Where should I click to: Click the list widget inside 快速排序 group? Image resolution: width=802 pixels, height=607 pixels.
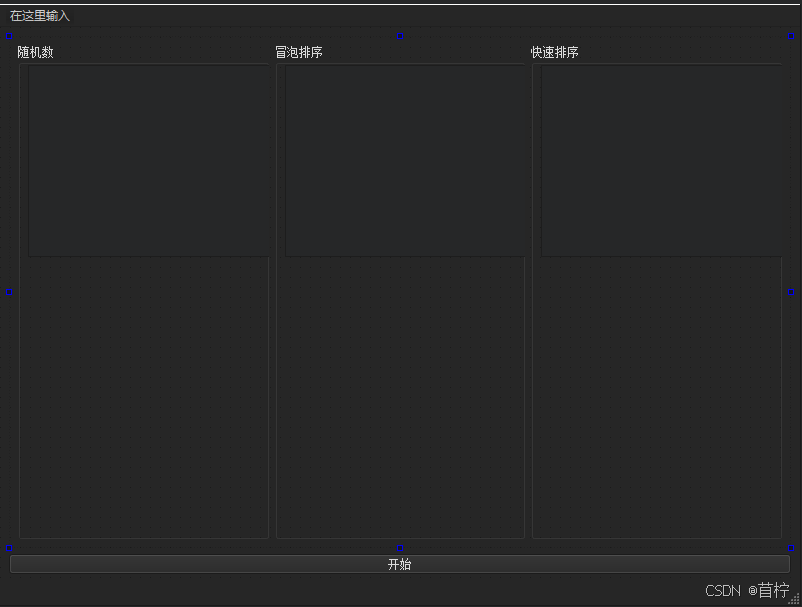pos(661,161)
